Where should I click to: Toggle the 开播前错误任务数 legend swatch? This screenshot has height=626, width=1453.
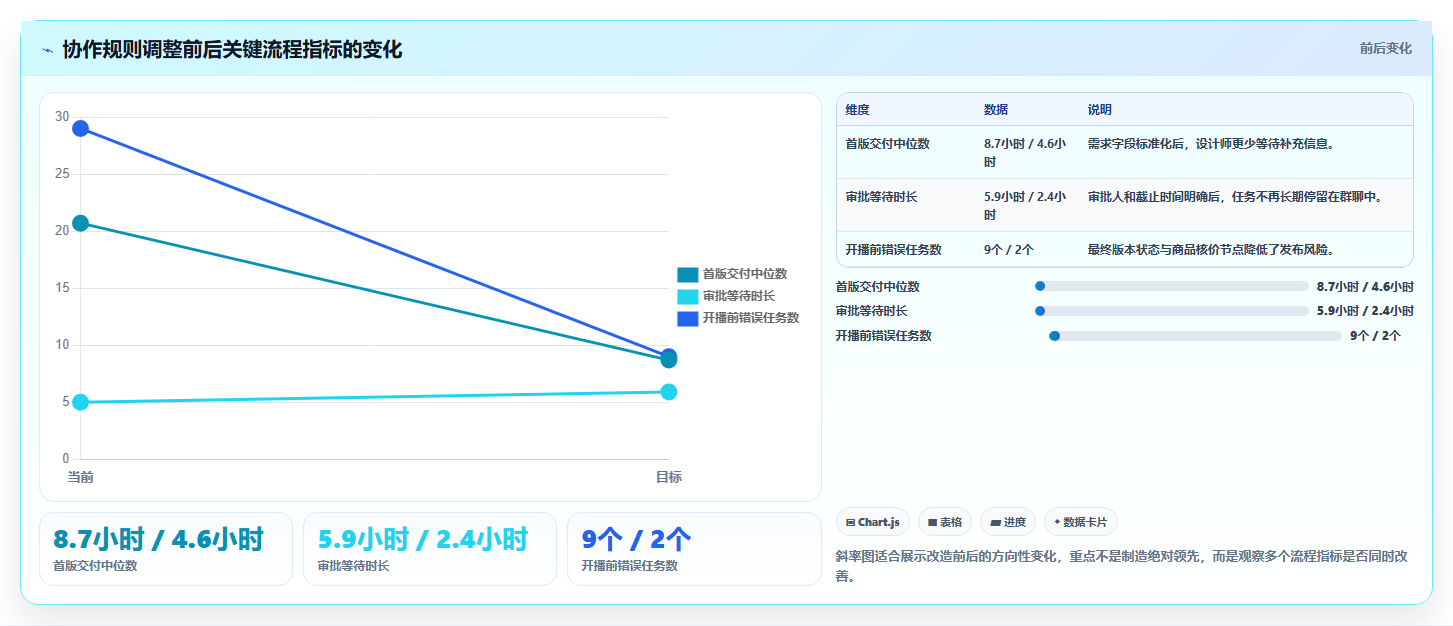[x=687, y=318]
